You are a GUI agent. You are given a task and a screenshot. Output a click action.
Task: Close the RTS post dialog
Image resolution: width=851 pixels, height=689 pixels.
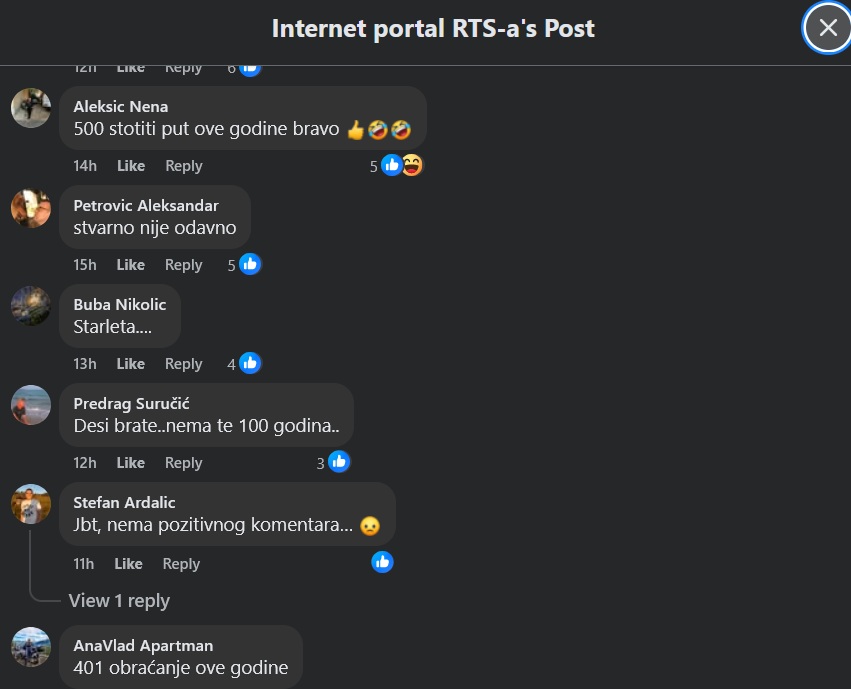pyautogui.click(x=827, y=28)
